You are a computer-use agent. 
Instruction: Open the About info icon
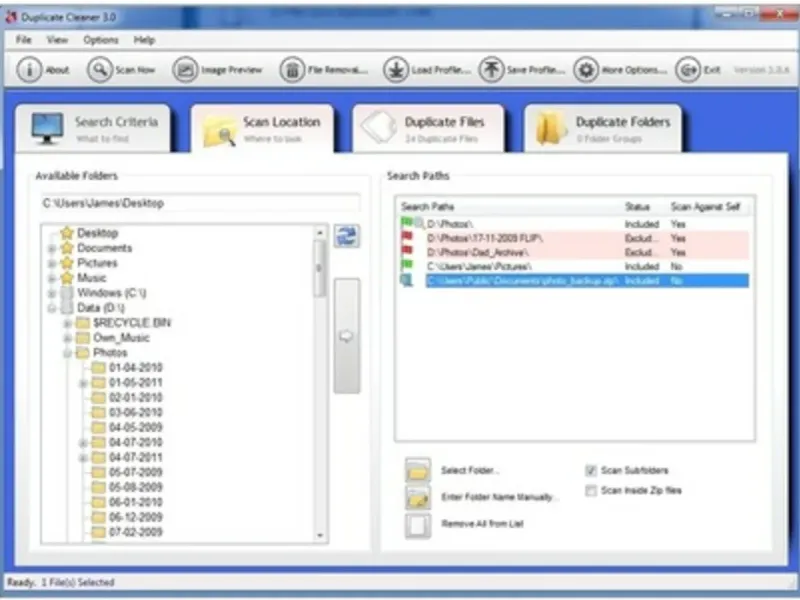click(29, 69)
